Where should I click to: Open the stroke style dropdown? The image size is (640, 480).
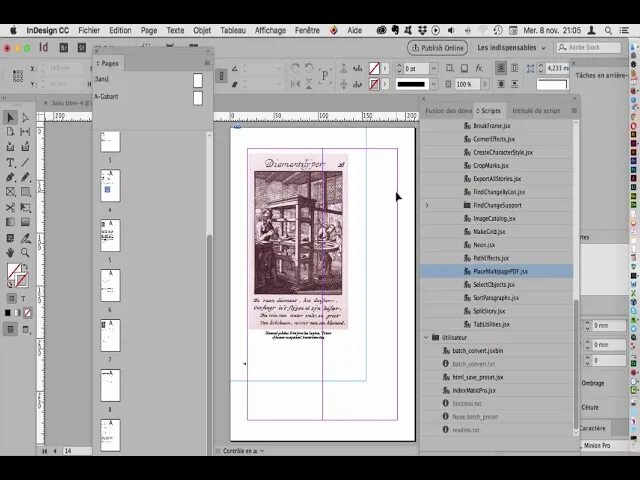(x=433, y=84)
